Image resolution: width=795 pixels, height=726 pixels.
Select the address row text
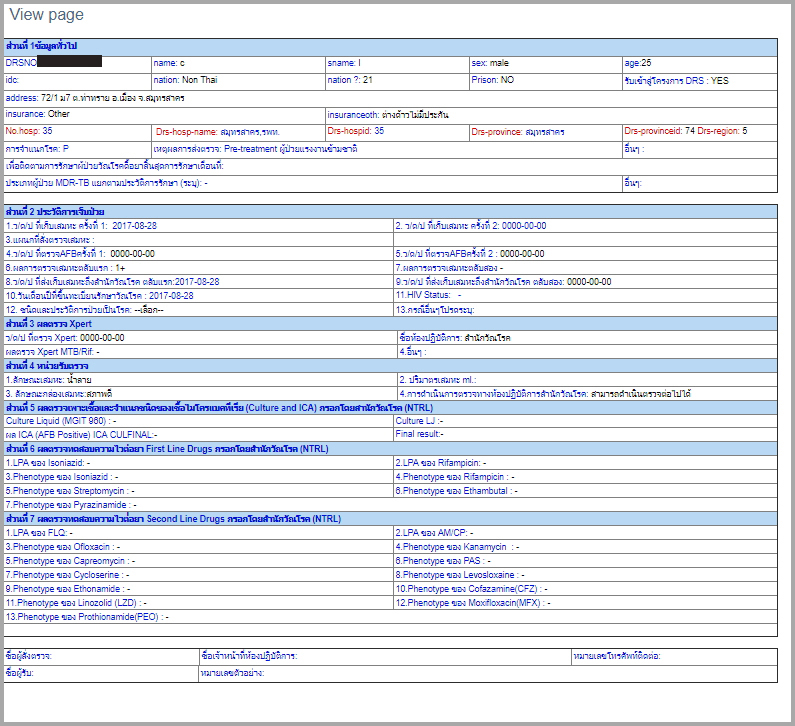coord(95,98)
